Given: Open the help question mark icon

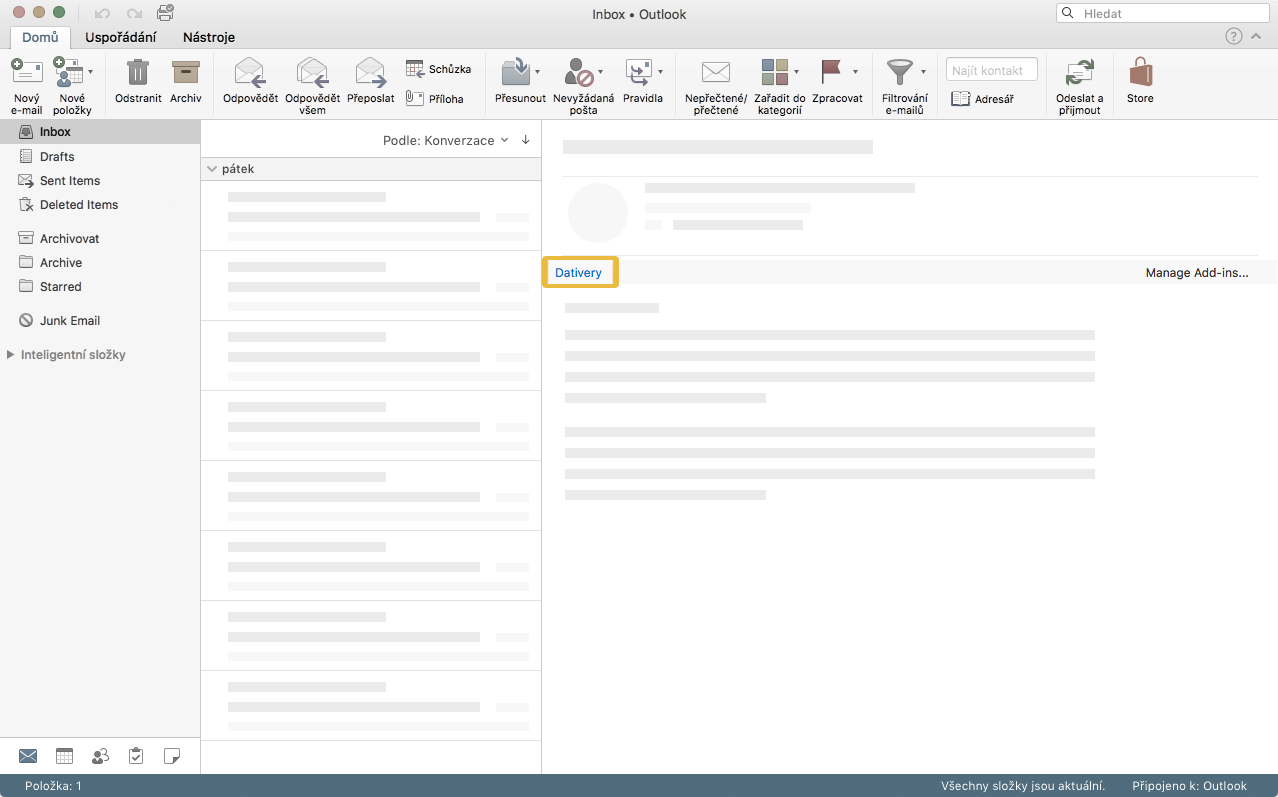Looking at the screenshot, I should click(x=1234, y=36).
